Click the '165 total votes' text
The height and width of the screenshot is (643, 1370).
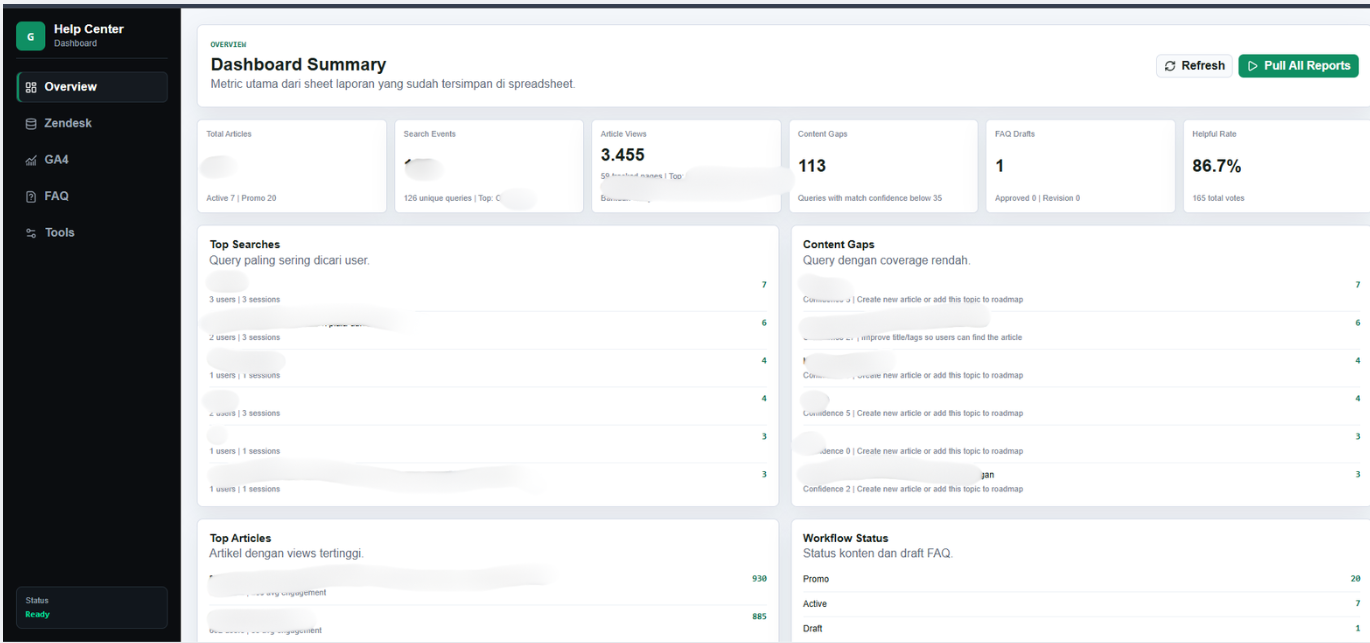1220,198
